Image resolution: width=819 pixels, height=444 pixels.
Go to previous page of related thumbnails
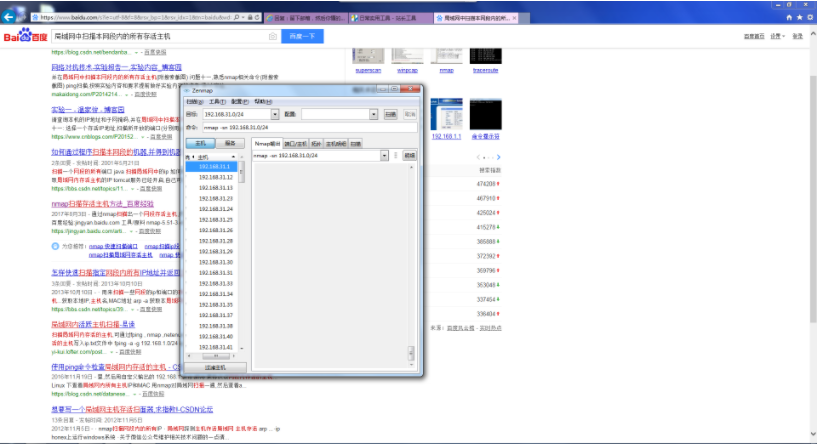pyautogui.click(x=478, y=157)
